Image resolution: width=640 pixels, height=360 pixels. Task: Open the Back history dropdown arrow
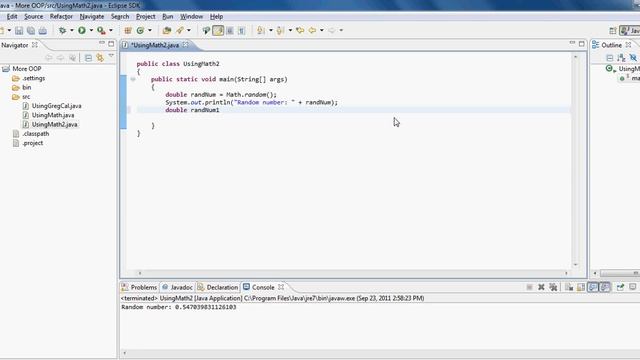(322, 30)
